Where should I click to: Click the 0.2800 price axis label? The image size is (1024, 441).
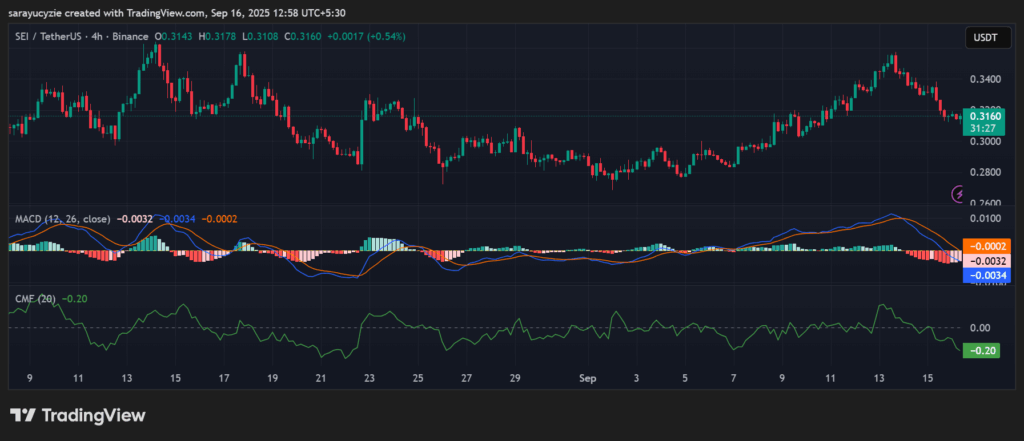click(986, 172)
